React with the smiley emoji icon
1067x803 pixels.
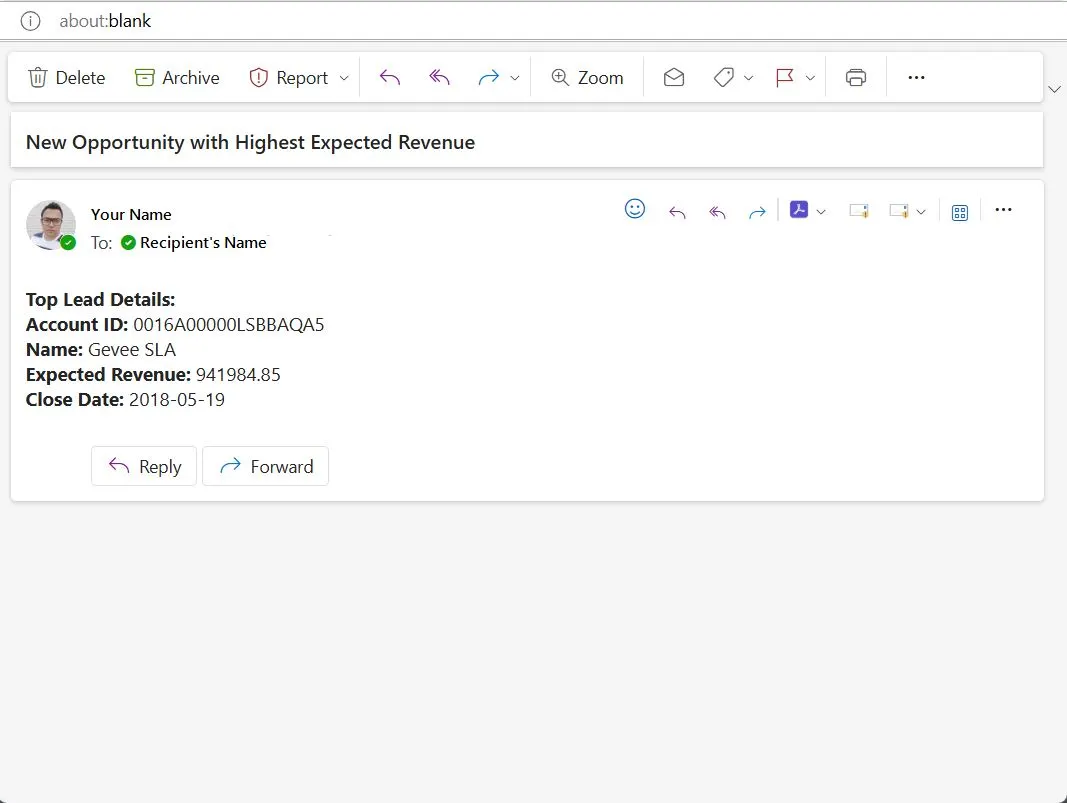[x=635, y=209]
